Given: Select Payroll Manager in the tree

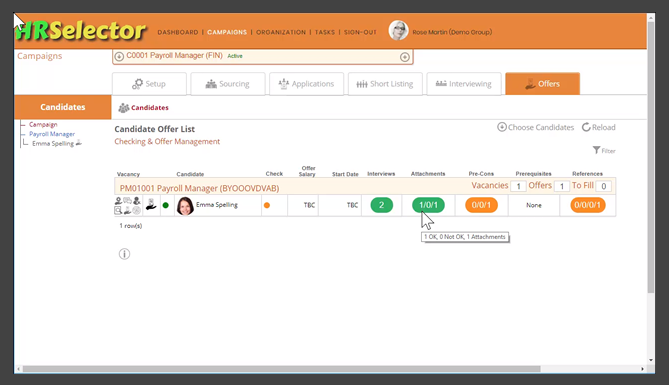Looking at the screenshot, I should (52, 134).
